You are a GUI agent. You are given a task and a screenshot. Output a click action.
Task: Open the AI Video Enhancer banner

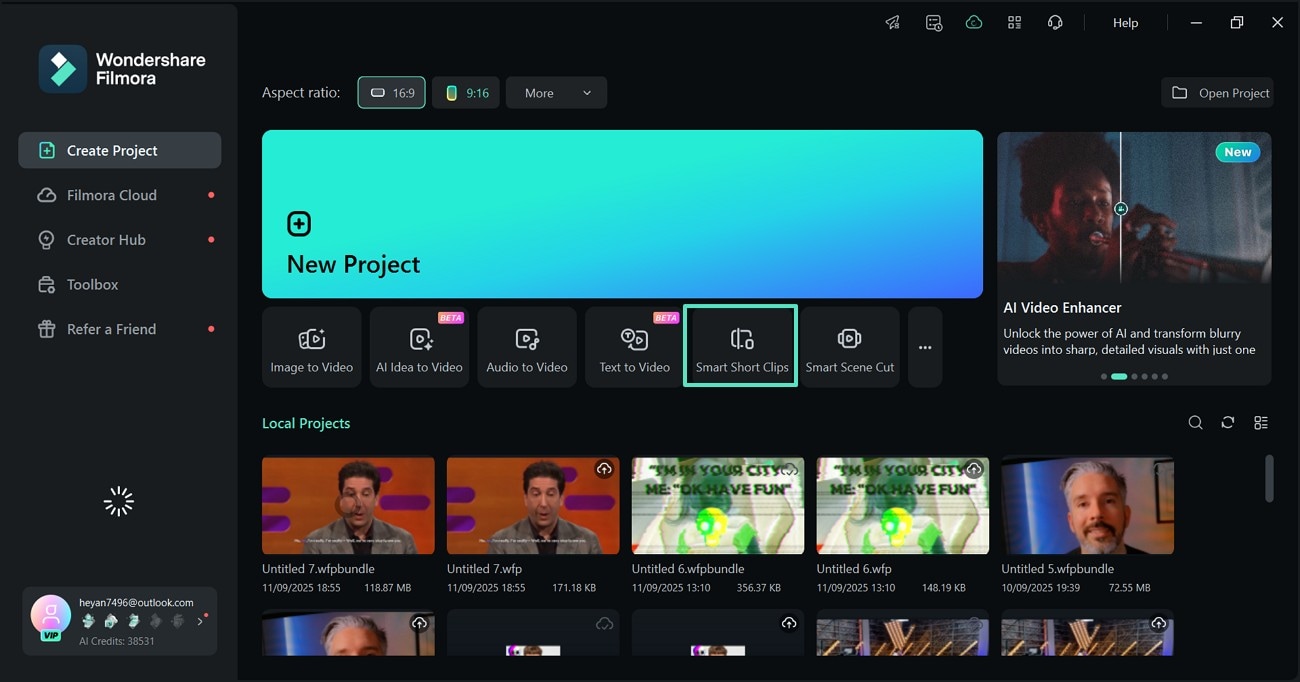point(1134,258)
